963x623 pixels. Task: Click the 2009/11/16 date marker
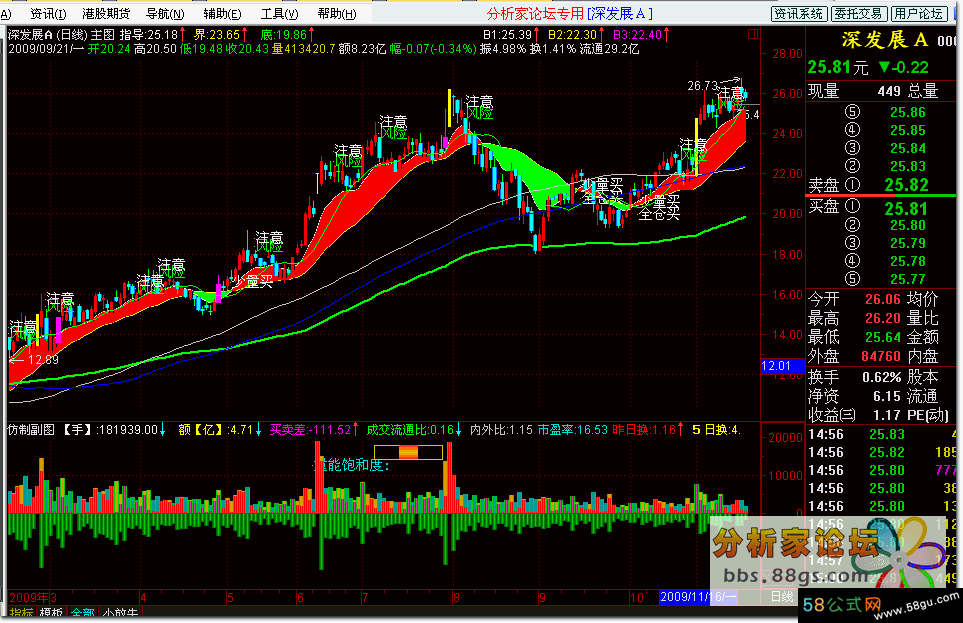tap(698, 597)
